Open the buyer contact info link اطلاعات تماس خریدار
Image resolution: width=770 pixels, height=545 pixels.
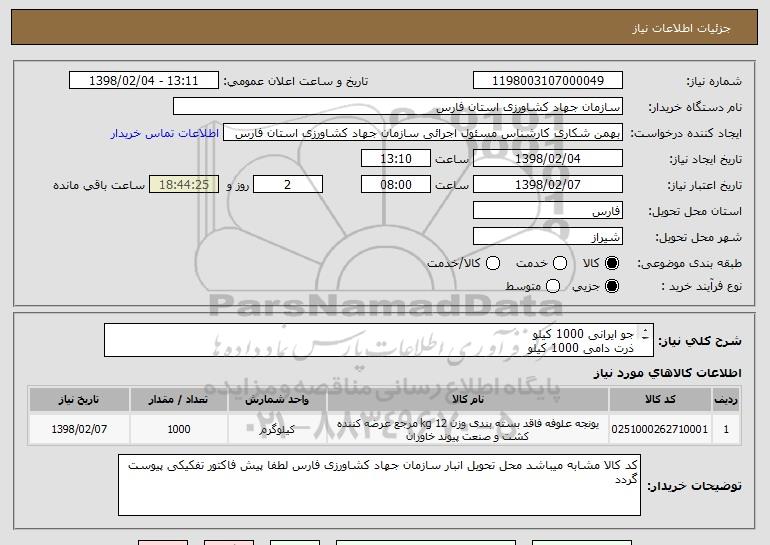(x=165, y=133)
